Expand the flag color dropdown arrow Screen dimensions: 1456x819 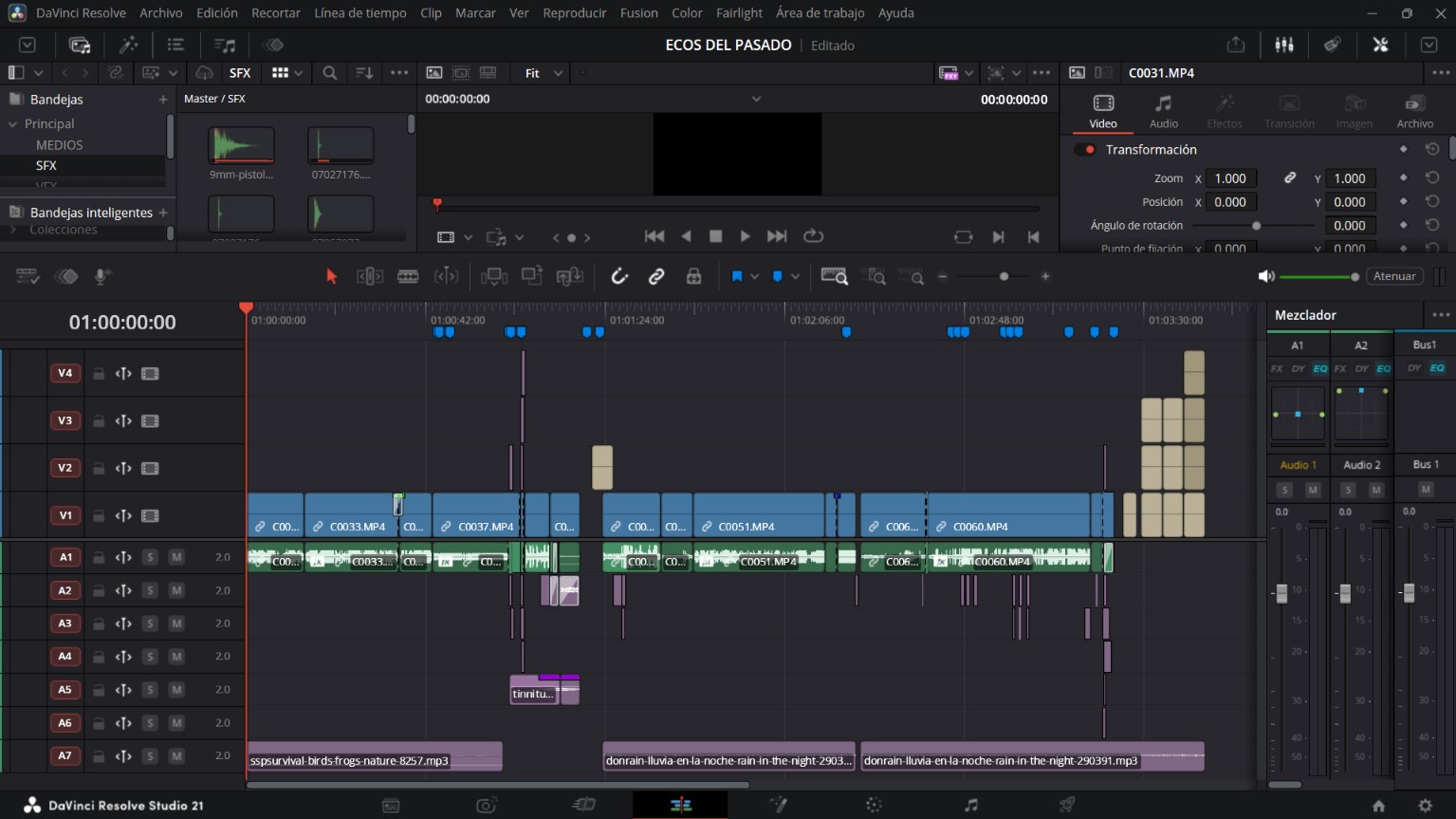pos(755,277)
